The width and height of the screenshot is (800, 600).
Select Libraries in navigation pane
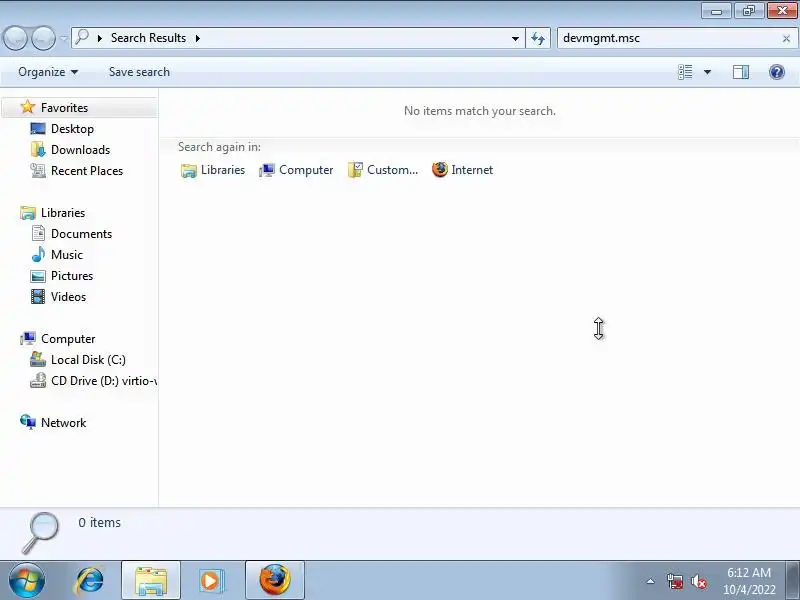[x=63, y=213]
